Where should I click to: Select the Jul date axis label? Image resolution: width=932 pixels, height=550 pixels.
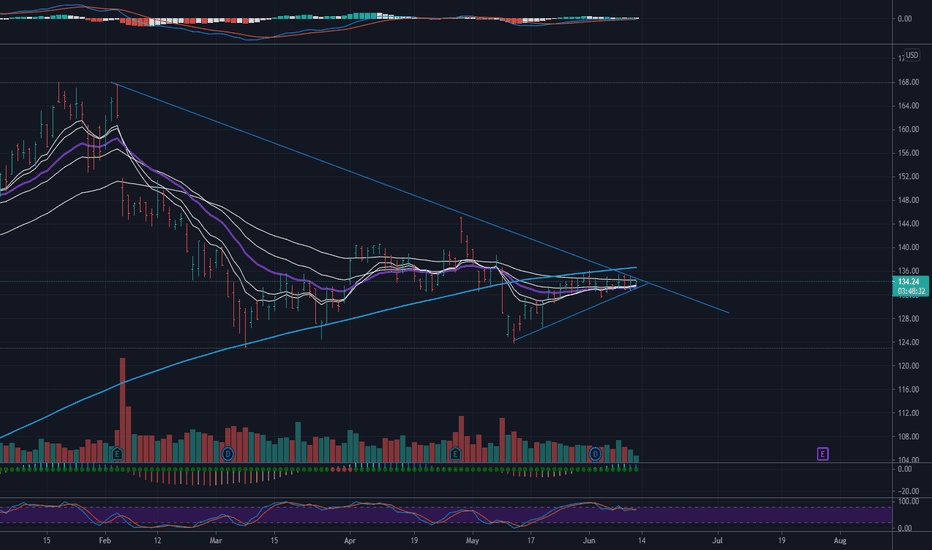tap(717, 540)
